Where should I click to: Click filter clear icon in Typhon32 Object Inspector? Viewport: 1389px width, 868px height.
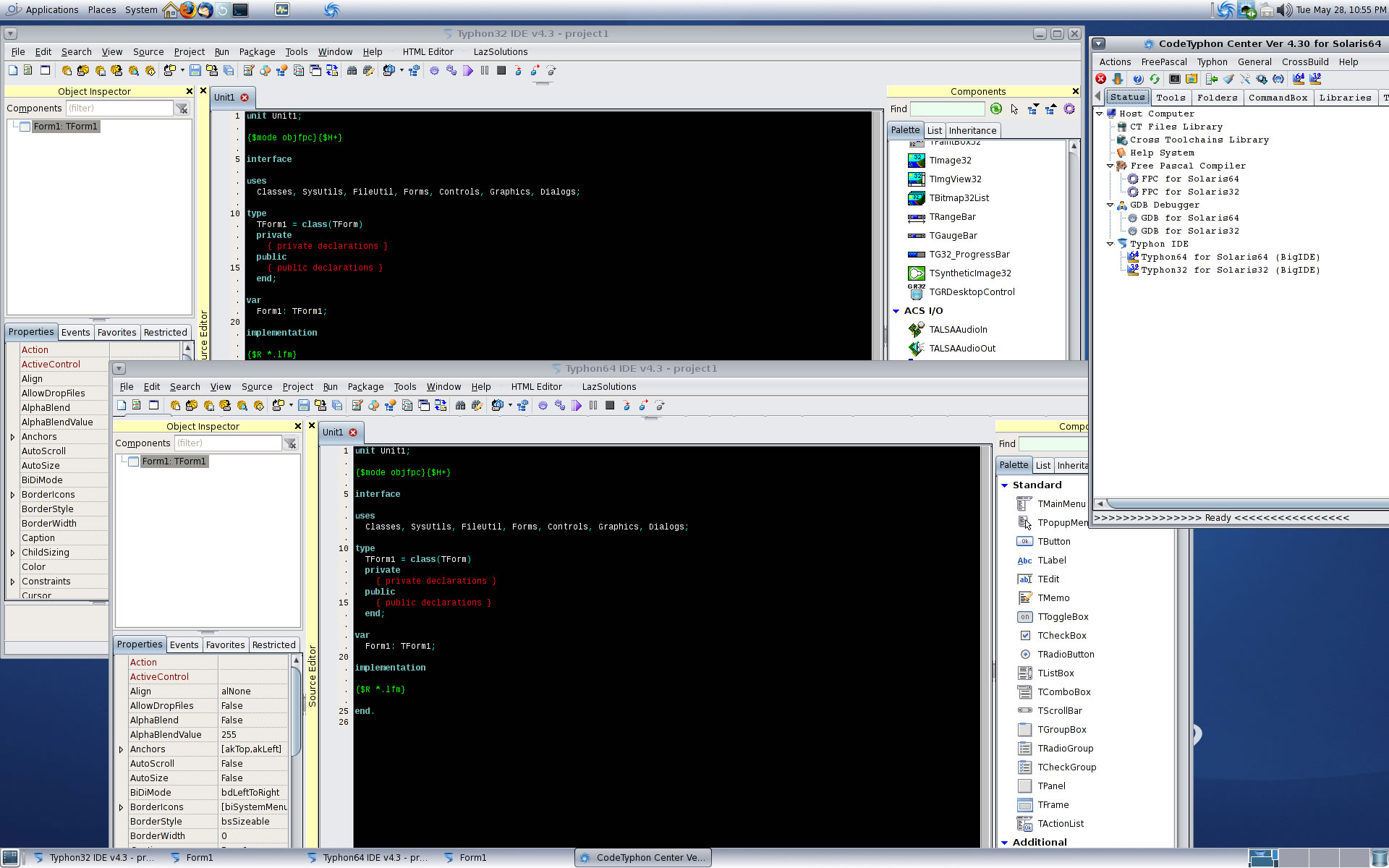tap(182, 109)
